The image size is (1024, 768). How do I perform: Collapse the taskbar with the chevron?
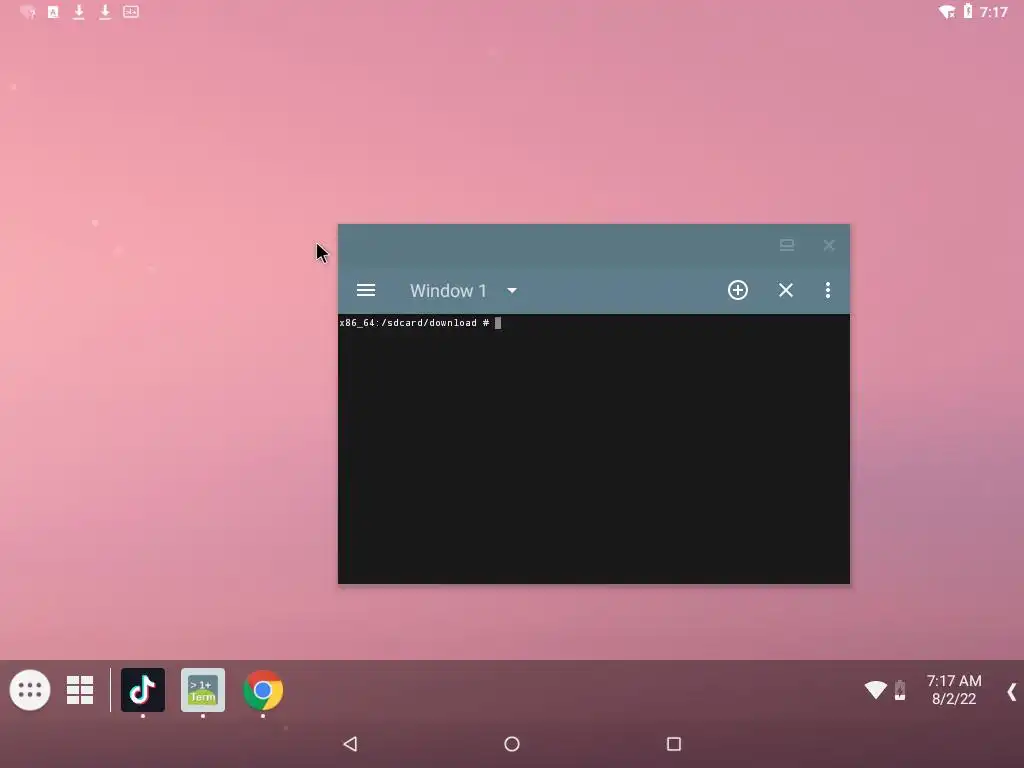1012,692
